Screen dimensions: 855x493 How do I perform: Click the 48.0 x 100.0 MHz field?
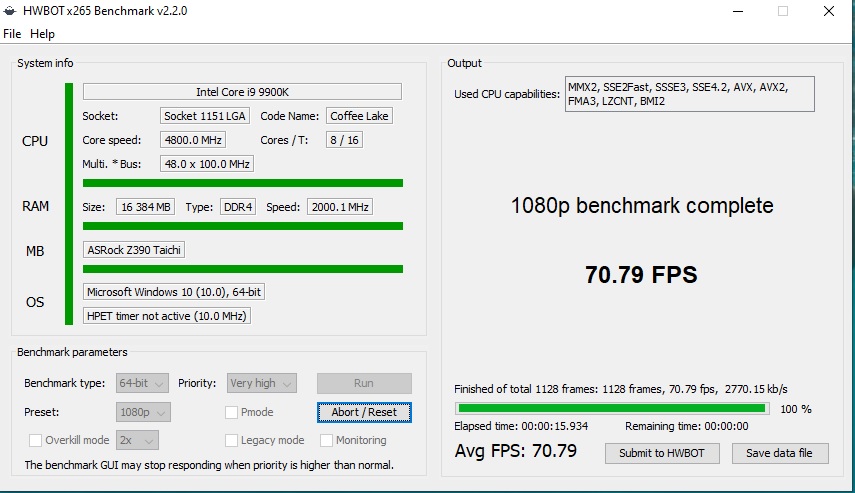[x=207, y=164]
